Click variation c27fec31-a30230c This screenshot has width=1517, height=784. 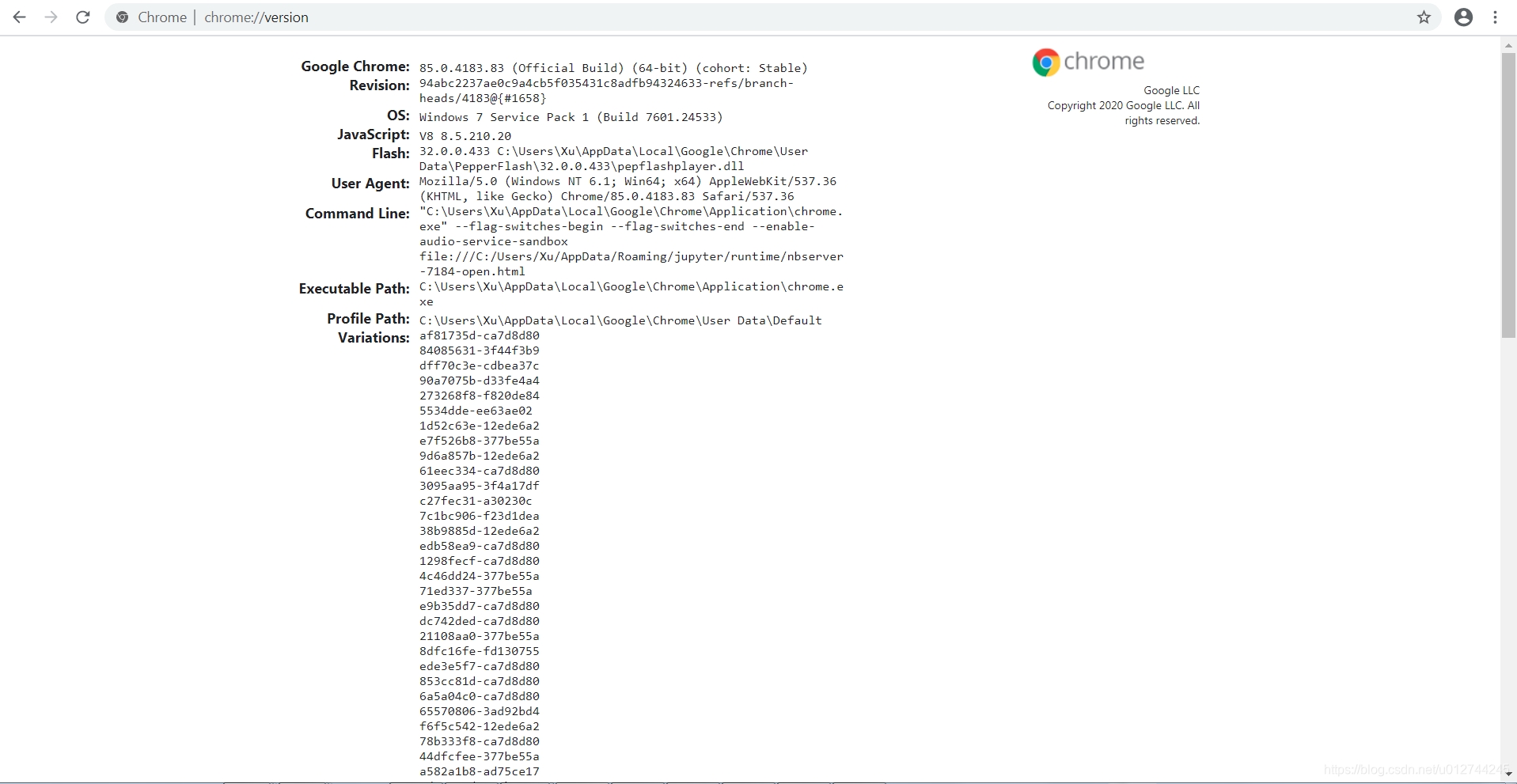(476, 501)
